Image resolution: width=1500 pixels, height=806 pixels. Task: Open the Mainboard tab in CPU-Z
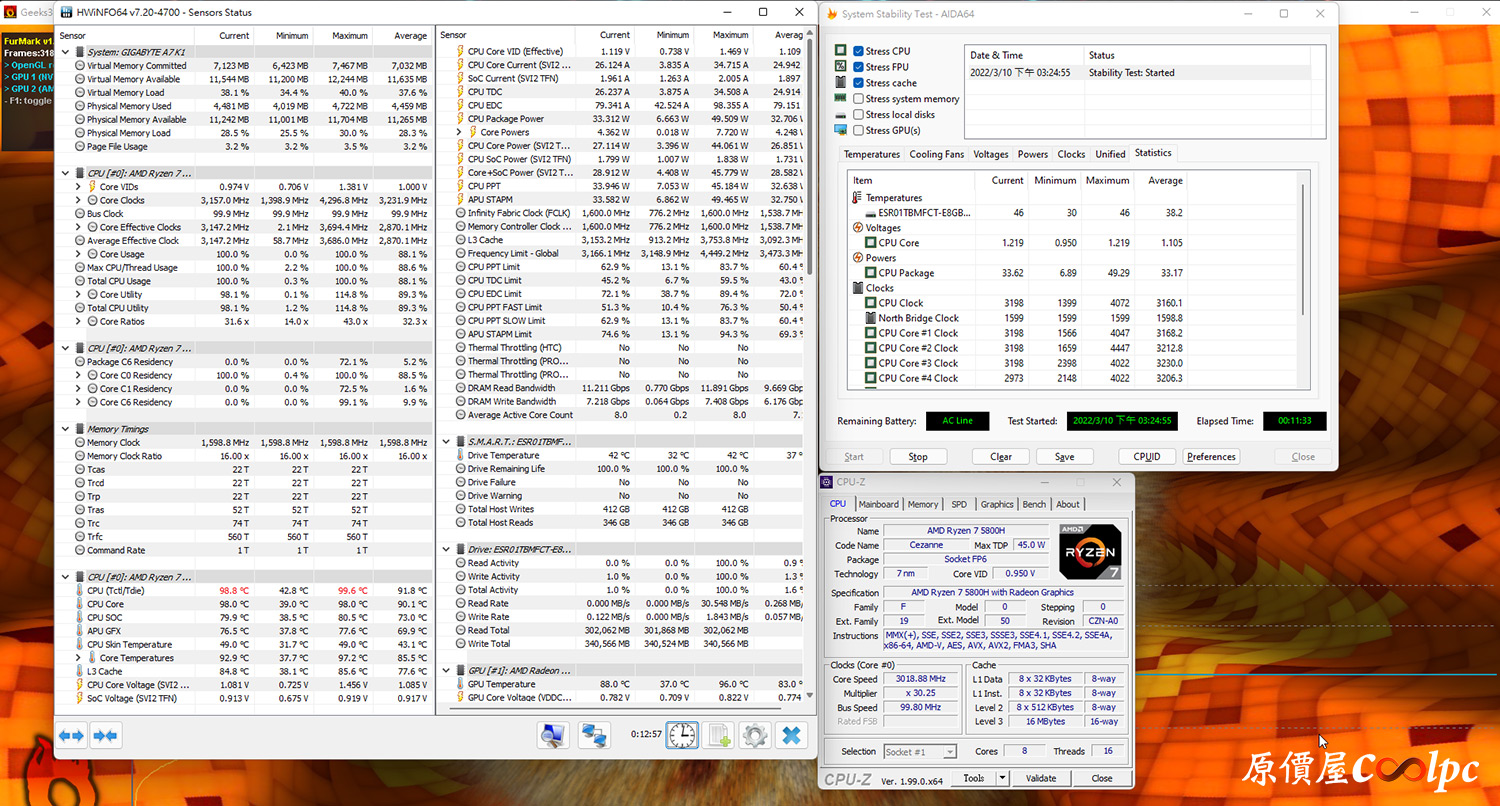(879, 504)
